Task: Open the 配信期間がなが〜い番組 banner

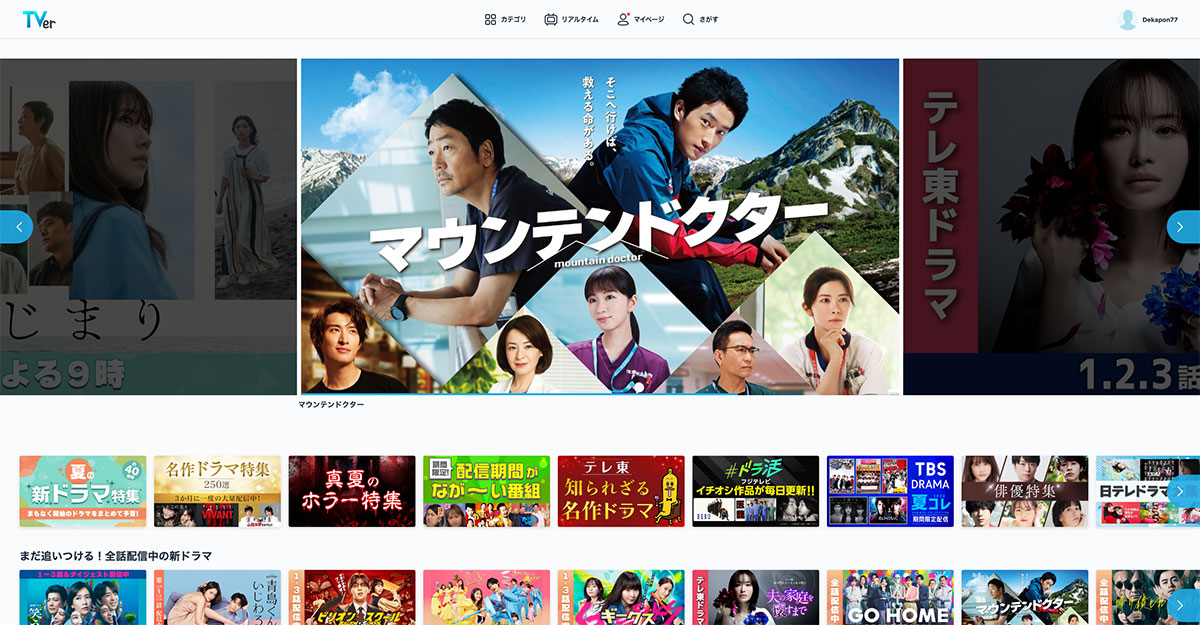Action: 486,491
